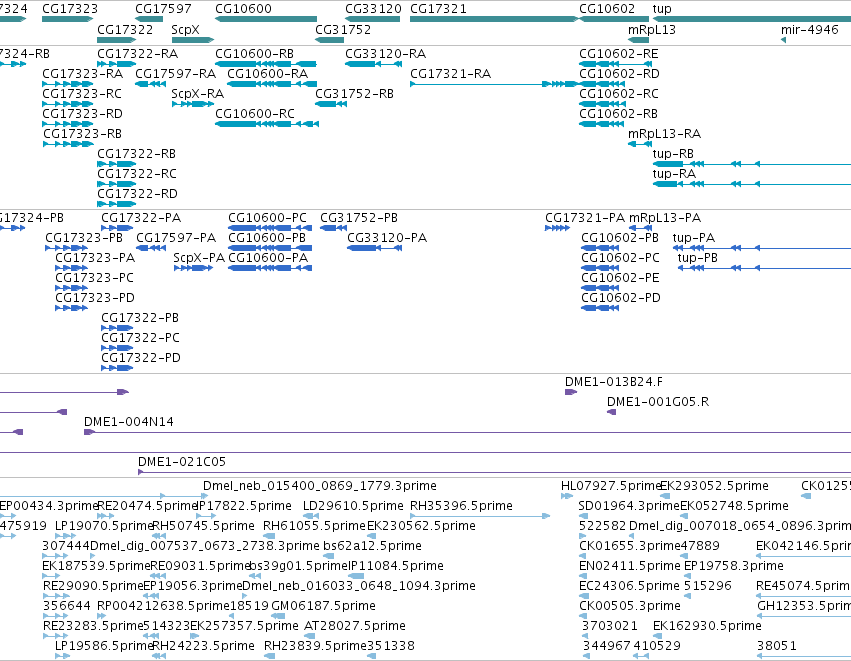Viewport: 851px width, 661px height.
Task: Click the mRpL13 gene label
Action: click(652, 29)
